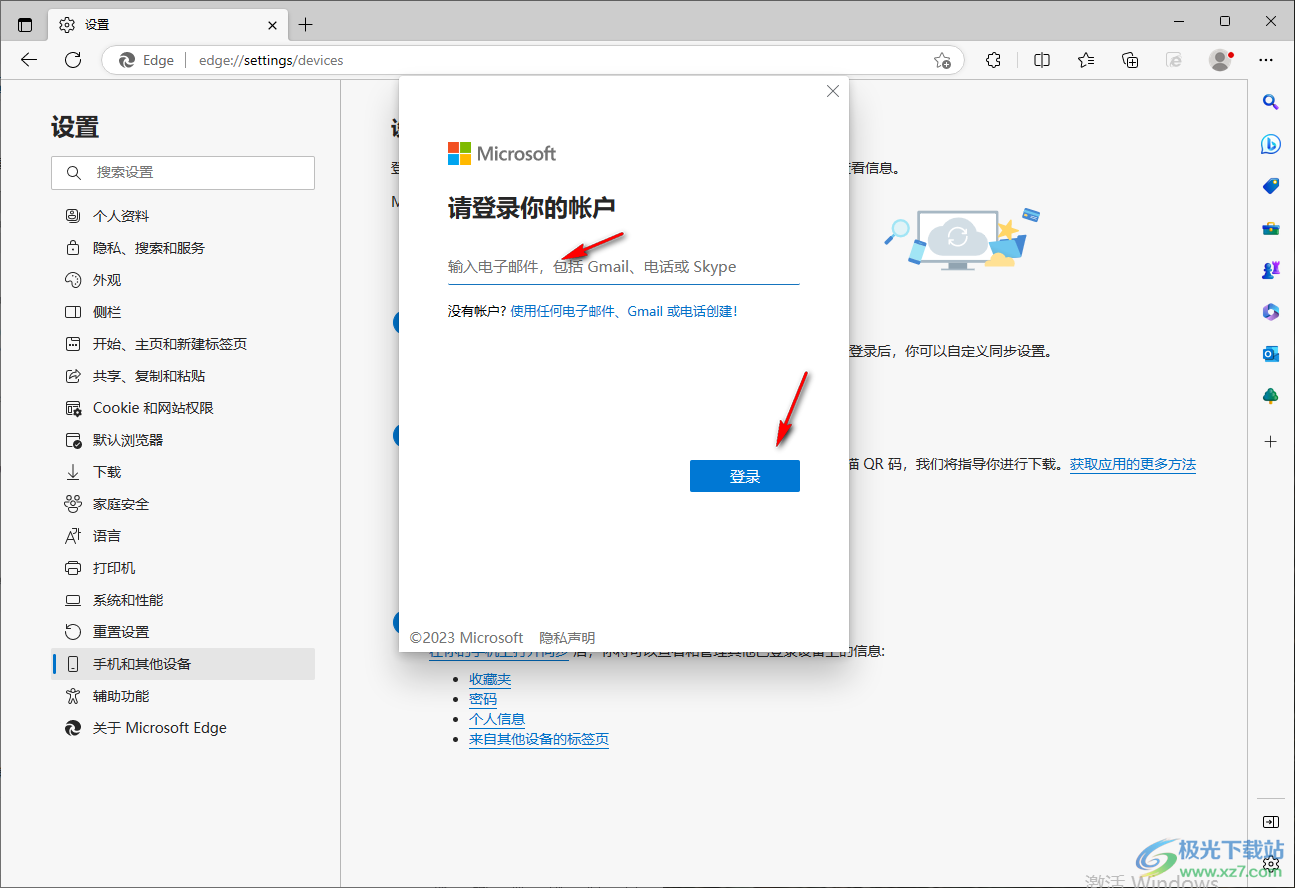The width and height of the screenshot is (1295, 888).
Task: Open Settings and more ellipsis menu
Action: 1267,60
